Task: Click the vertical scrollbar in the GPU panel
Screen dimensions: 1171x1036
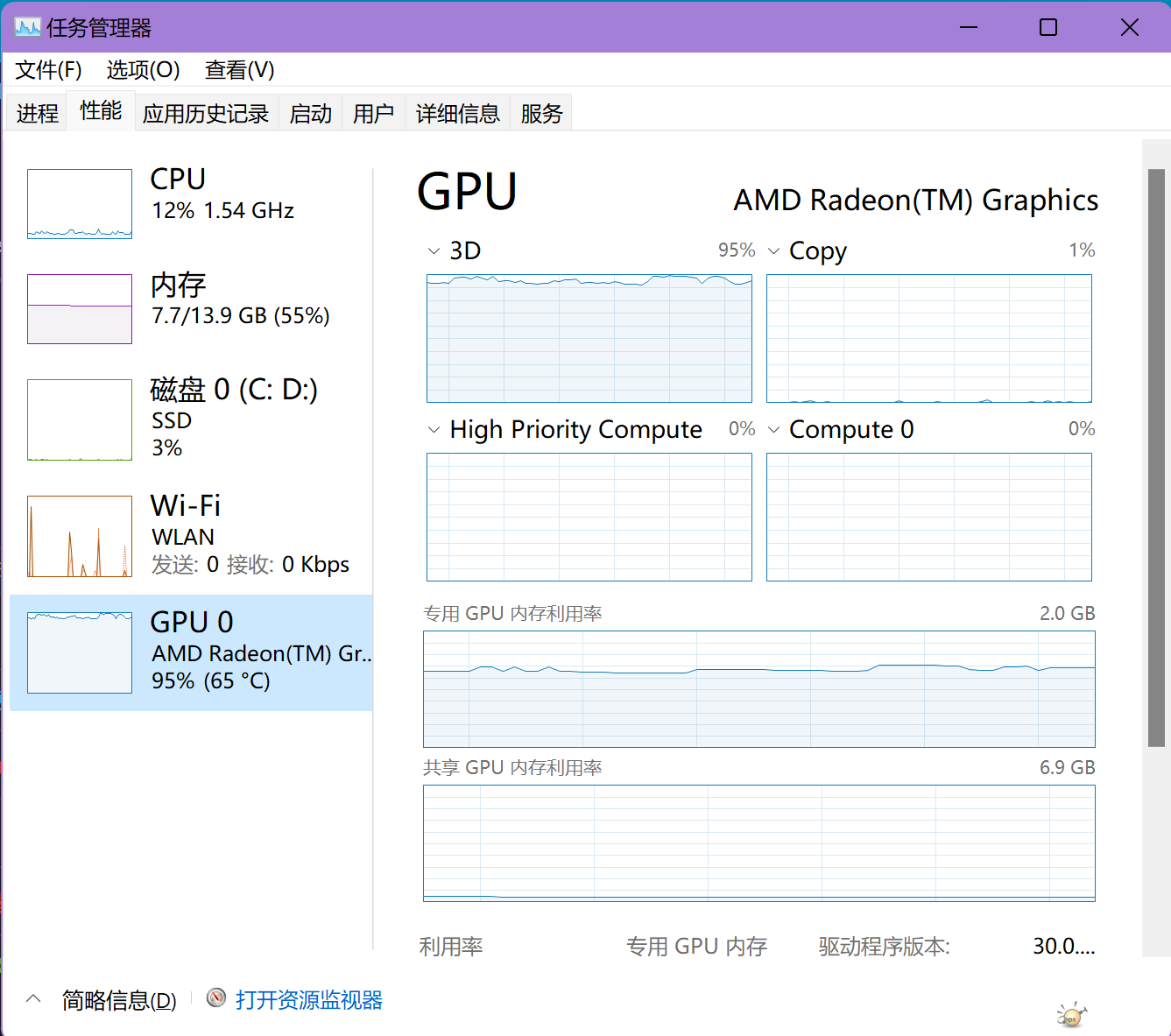Action: click(1156, 455)
